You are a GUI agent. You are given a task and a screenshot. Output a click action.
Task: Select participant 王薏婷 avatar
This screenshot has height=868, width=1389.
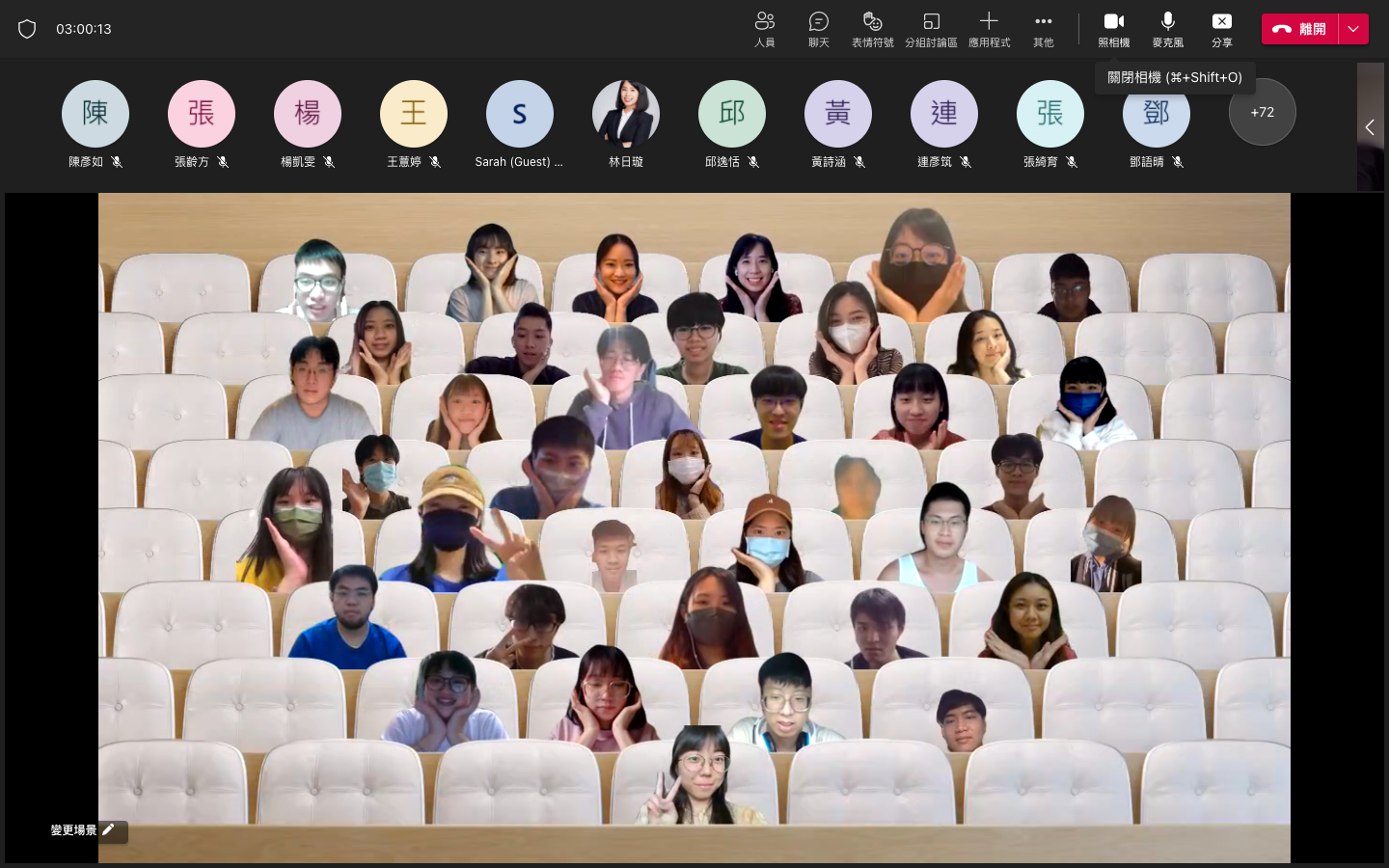414,114
